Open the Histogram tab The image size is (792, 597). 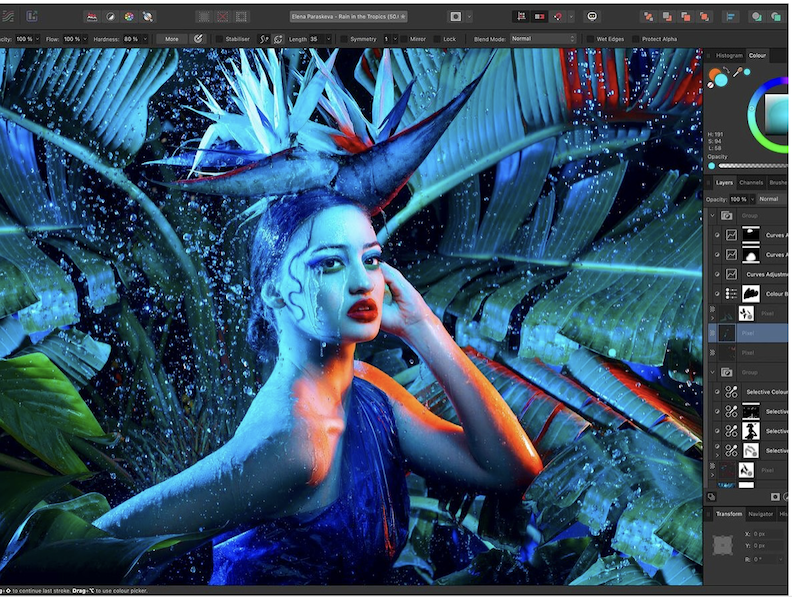[729, 56]
